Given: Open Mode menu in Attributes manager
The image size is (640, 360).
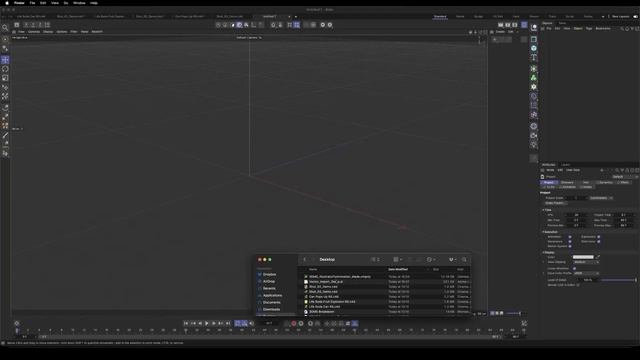Looking at the screenshot, I should click(550, 170).
